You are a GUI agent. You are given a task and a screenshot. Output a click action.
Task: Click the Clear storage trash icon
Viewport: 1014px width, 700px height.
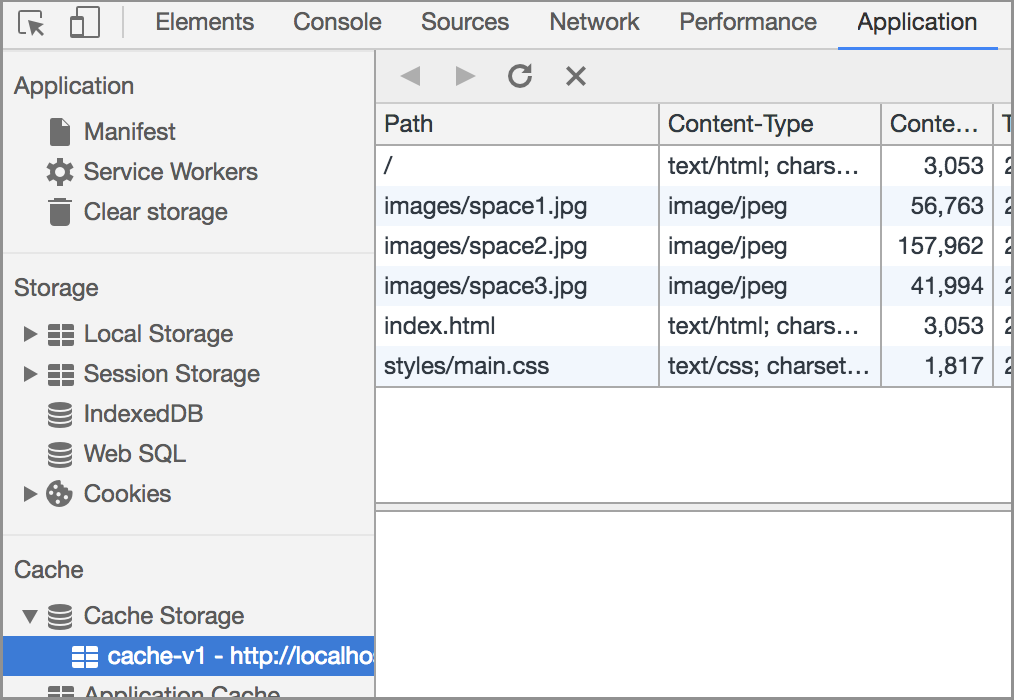(x=60, y=212)
